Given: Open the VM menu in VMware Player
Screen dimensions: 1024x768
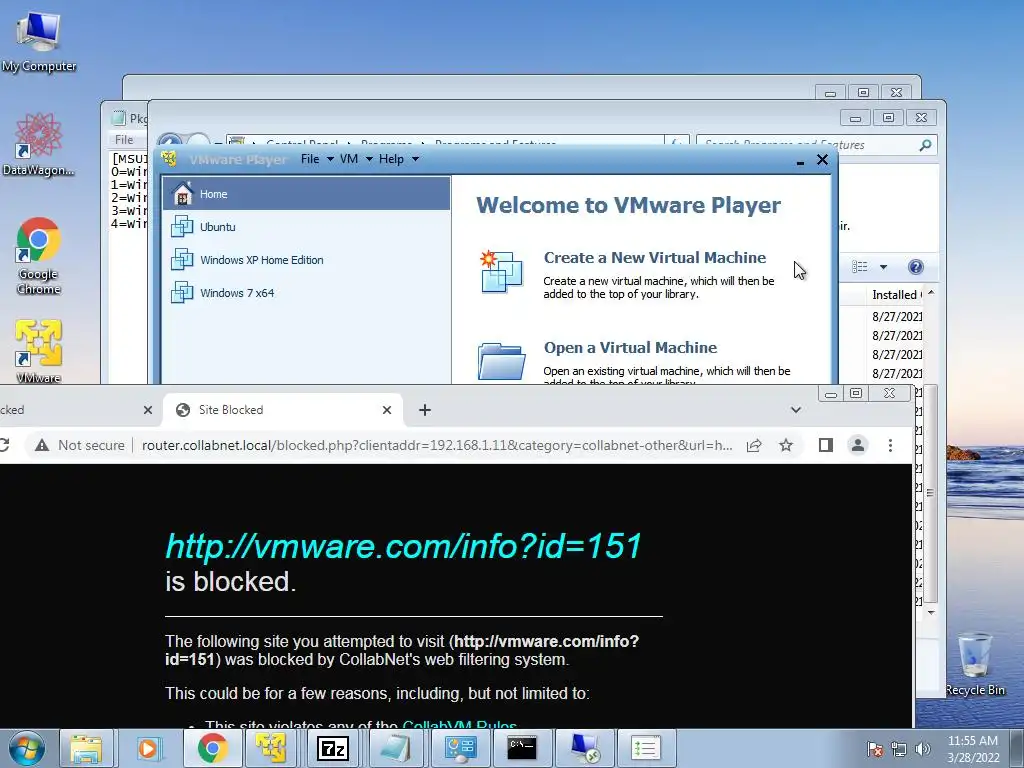Looking at the screenshot, I should pos(356,159).
